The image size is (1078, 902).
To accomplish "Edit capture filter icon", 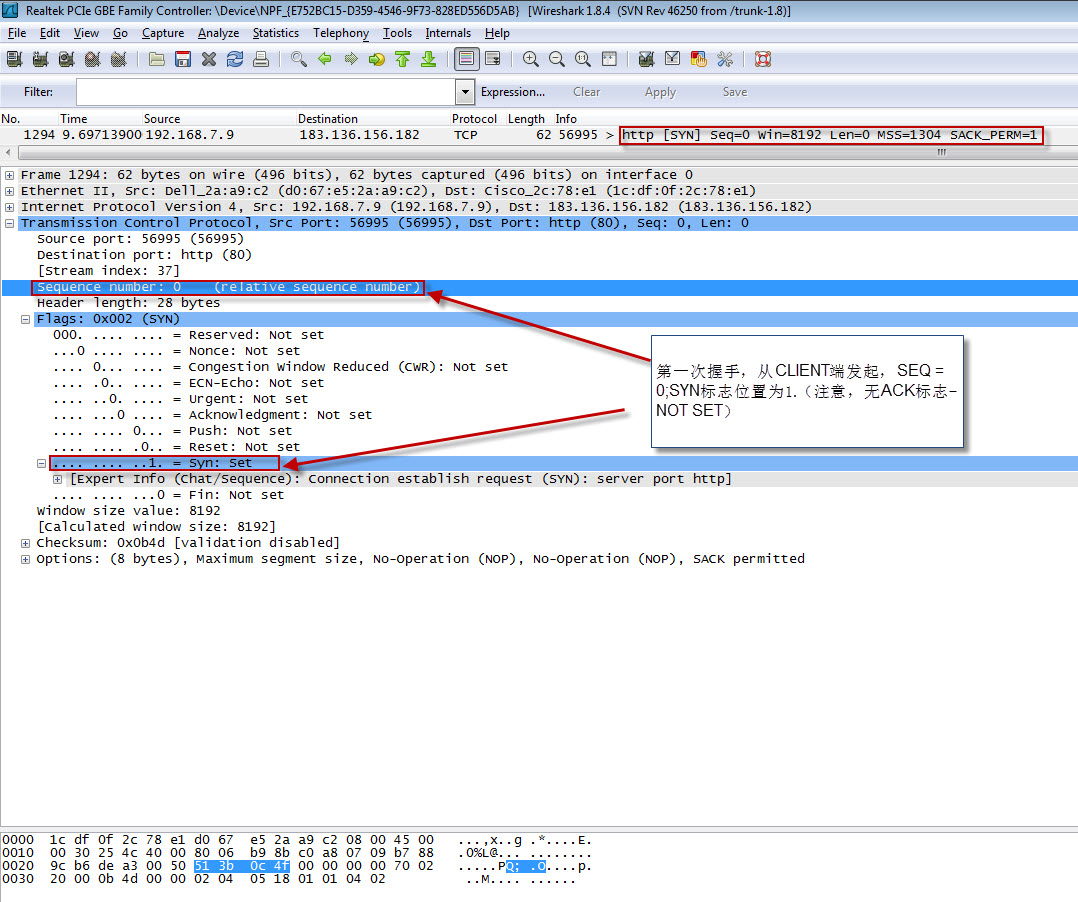I will 646,59.
